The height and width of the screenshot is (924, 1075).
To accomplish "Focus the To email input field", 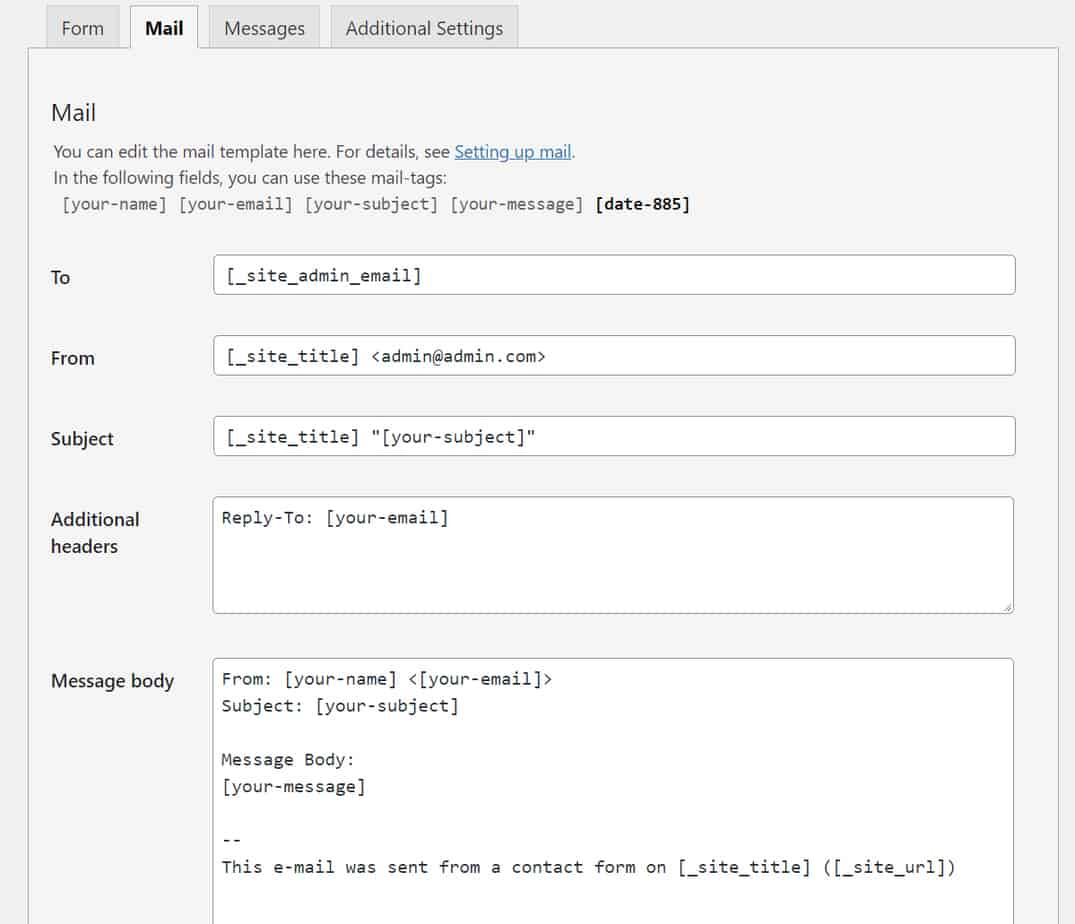I will [x=614, y=275].
